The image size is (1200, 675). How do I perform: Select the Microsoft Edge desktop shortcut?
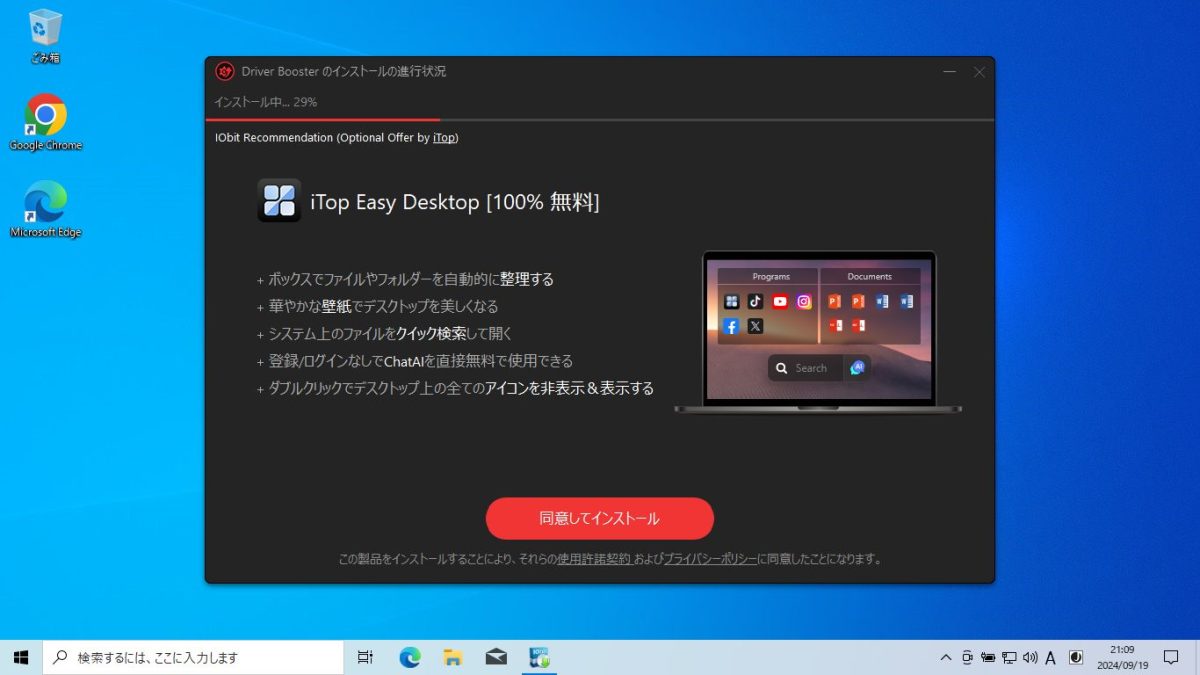click(x=46, y=210)
